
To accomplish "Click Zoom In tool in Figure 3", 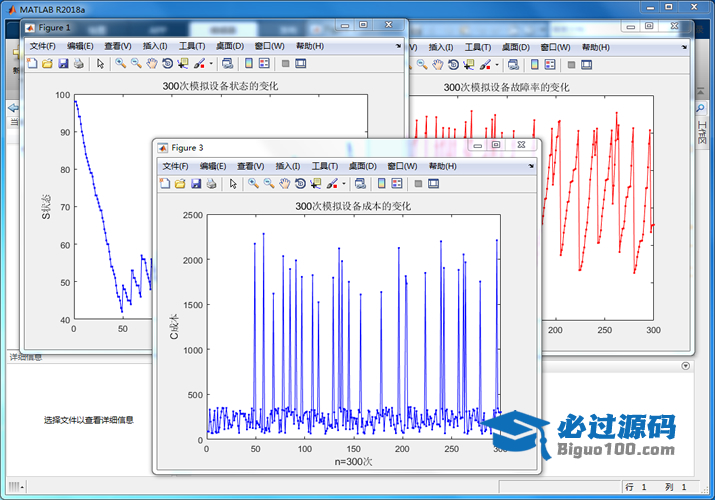I will click(x=253, y=184).
